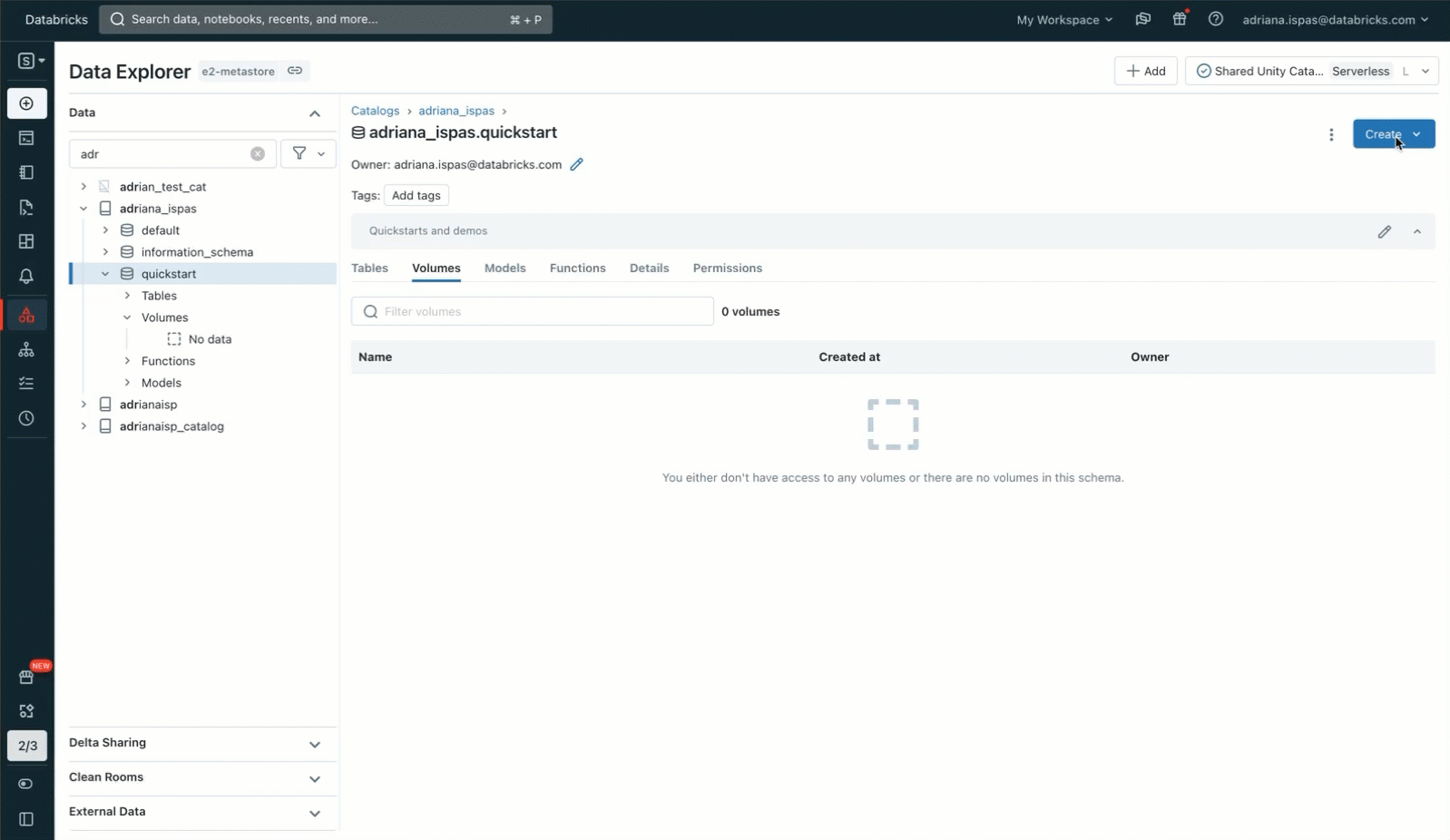Click the Add tags button

click(x=416, y=196)
